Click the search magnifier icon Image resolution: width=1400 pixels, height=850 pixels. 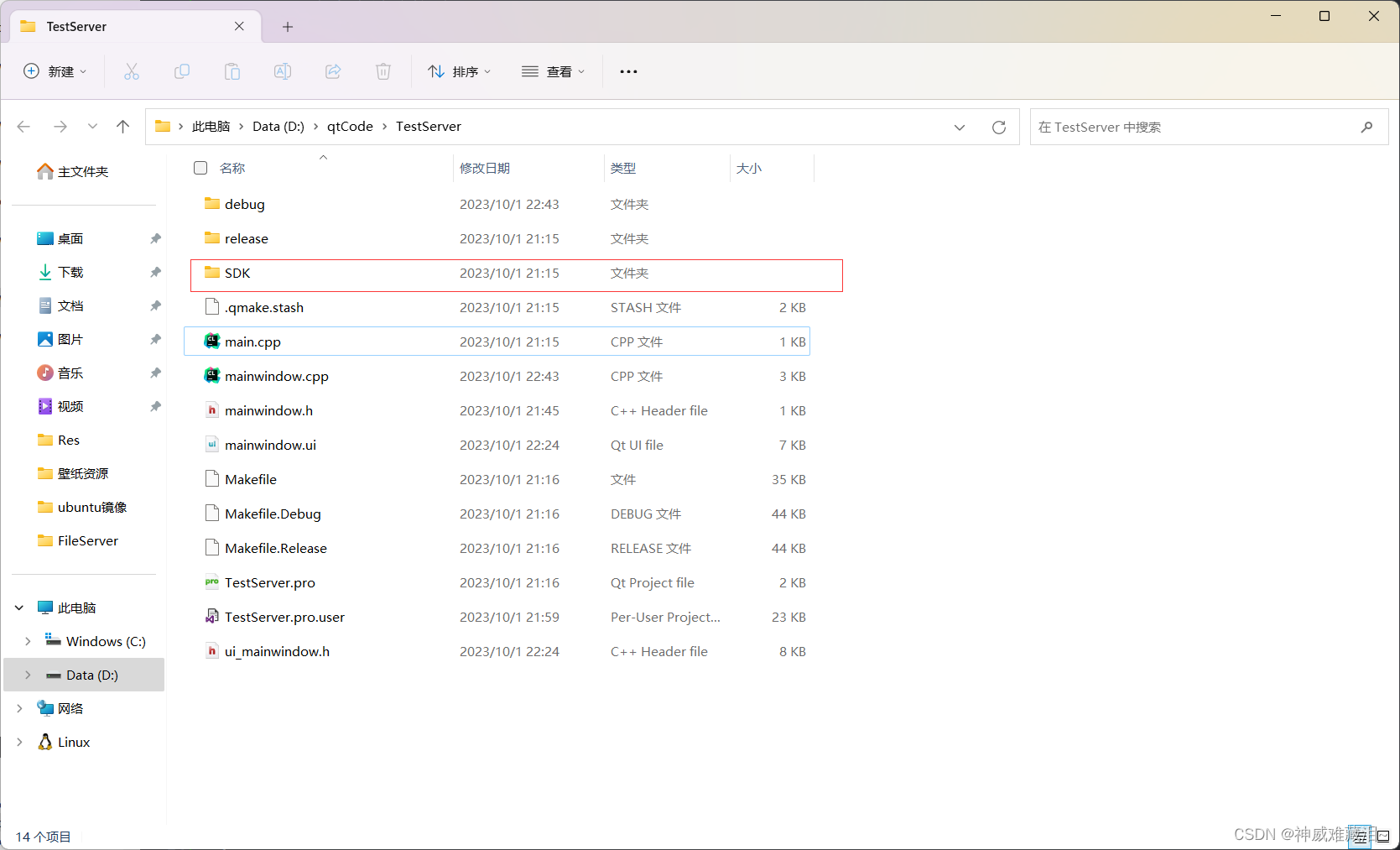pos(1367,128)
